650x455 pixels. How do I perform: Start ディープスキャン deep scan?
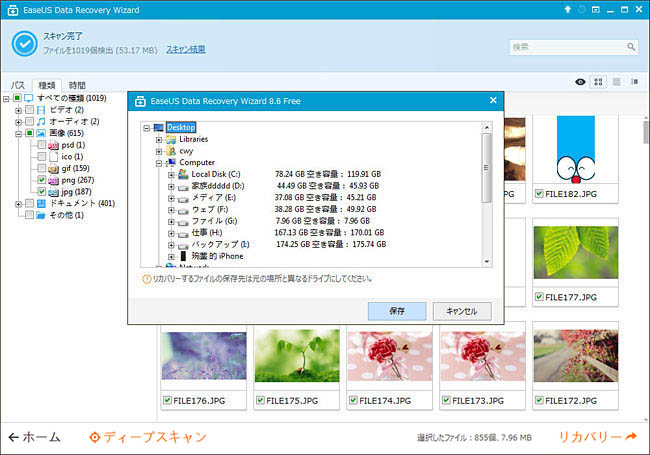pyautogui.click(x=148, y=437)
